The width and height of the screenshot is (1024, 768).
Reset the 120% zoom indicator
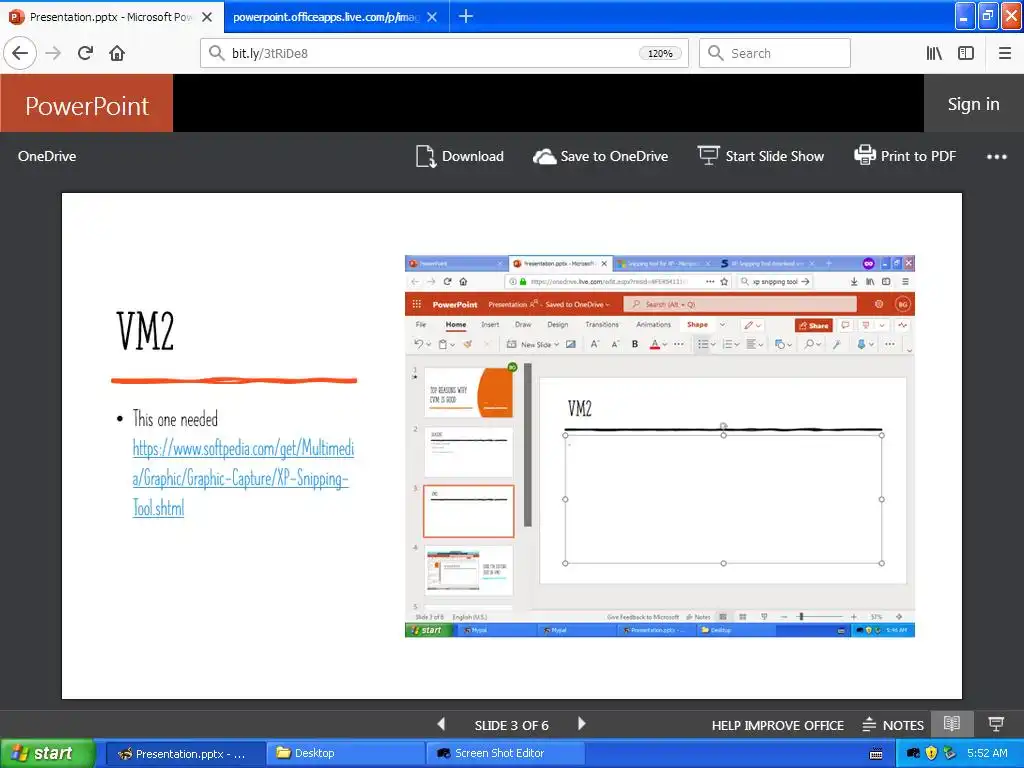pos(660,54)
